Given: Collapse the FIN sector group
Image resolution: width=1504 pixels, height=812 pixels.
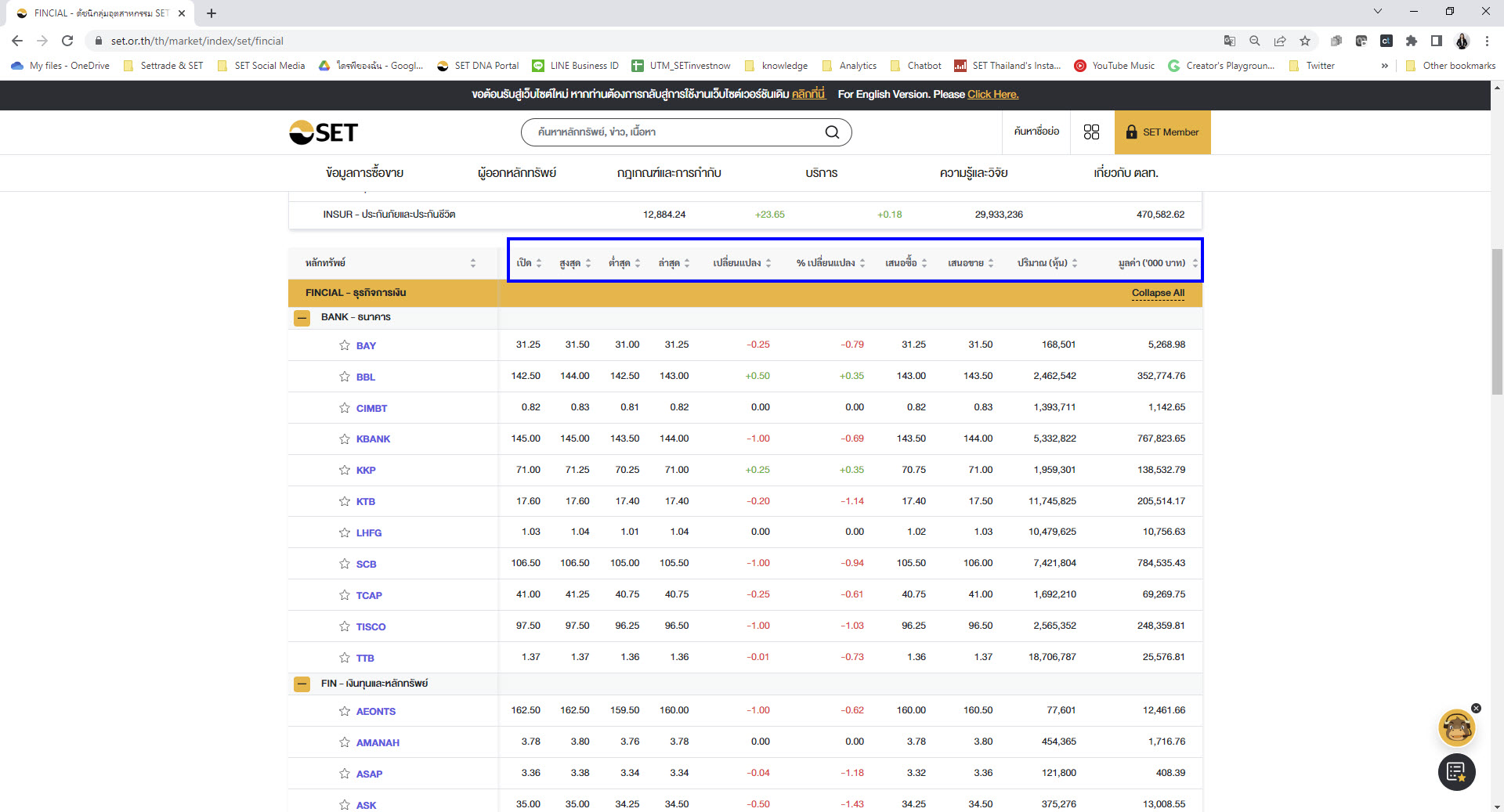Looking at the screenshot, I should [x=302, y=684].
